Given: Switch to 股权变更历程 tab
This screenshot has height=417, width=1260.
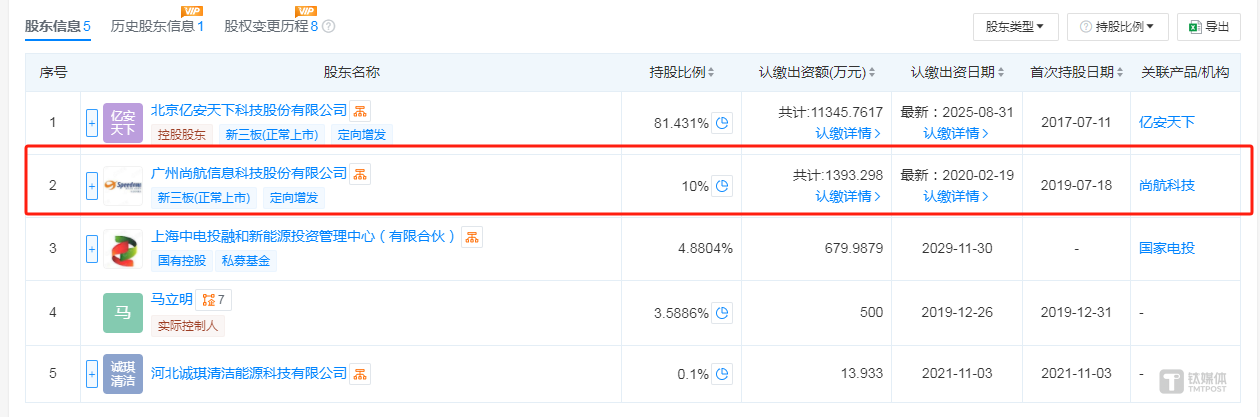Looking at the screenshot, I should click(271, 26).
